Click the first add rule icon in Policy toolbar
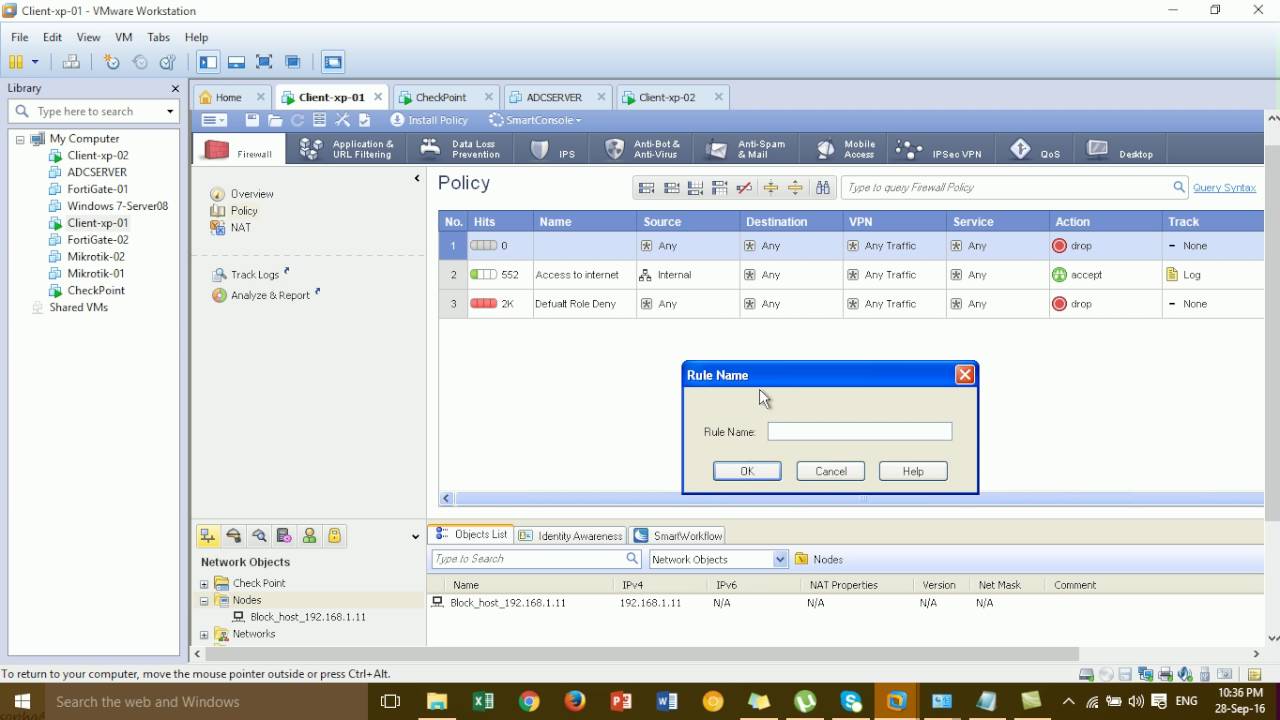Viewport: 1280px width, 720px height. click(x=646, y=187)
